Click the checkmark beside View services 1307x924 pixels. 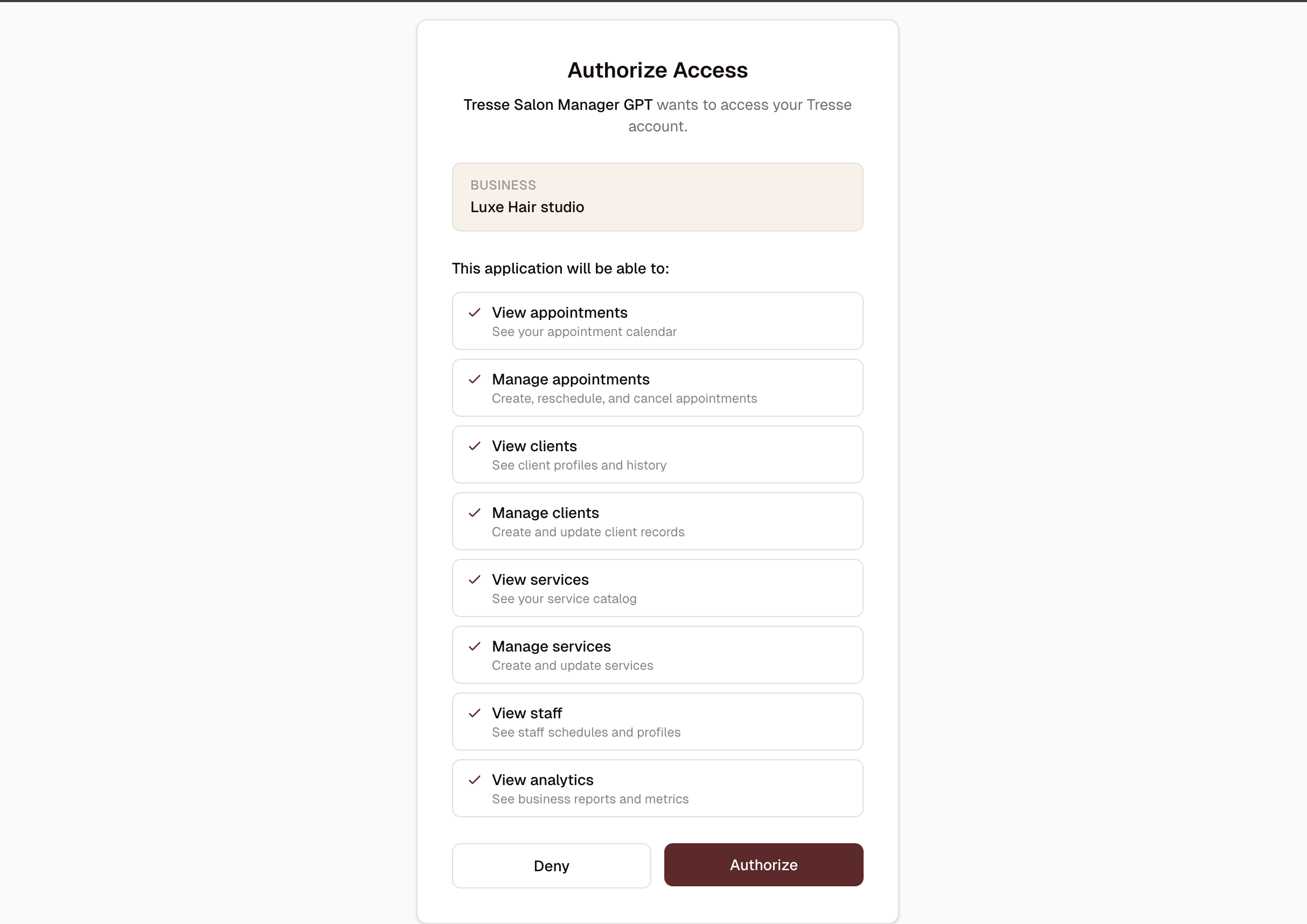click(x=475, y=580)
